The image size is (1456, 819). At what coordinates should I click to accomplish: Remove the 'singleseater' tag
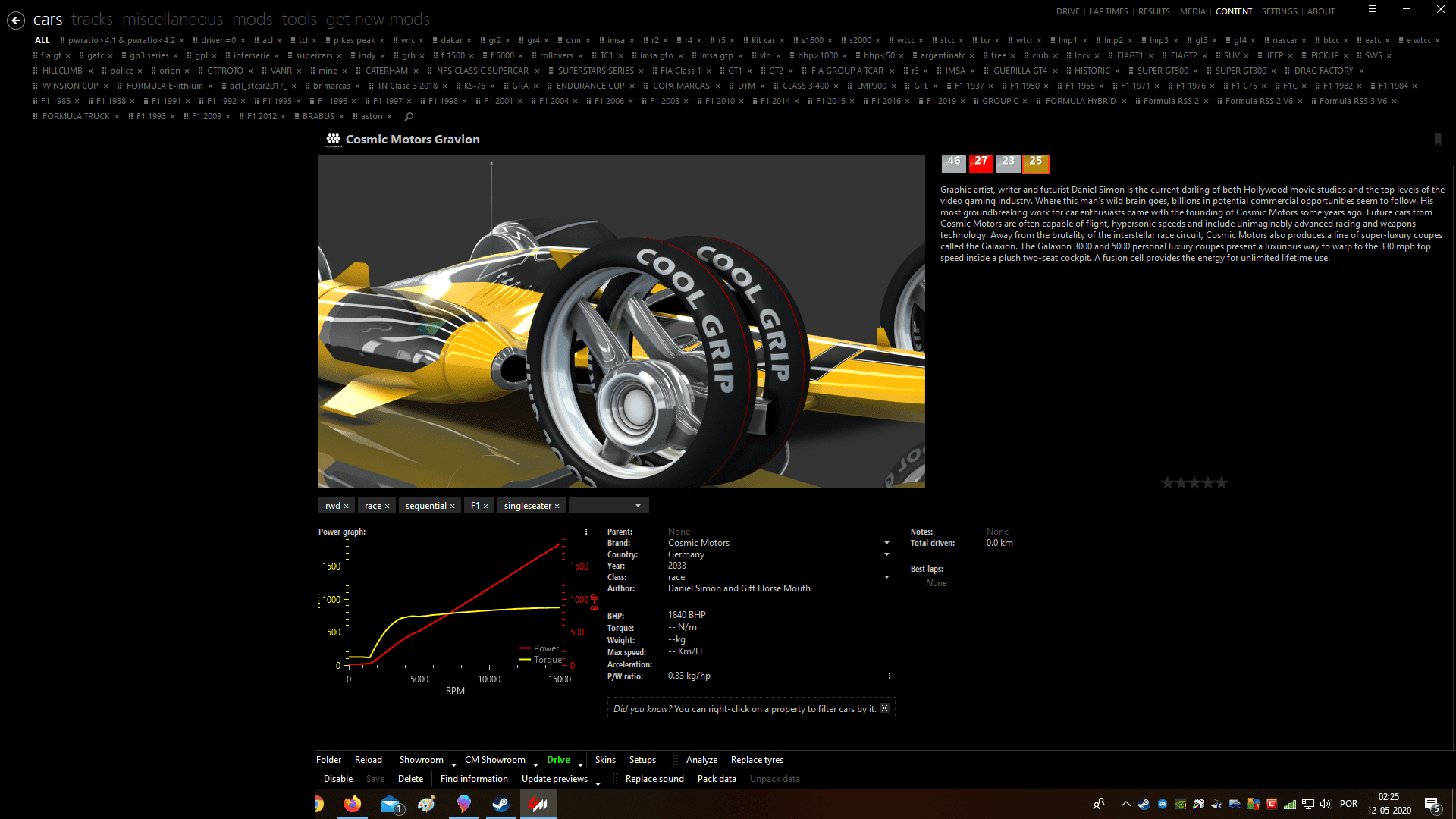[557, 507]
